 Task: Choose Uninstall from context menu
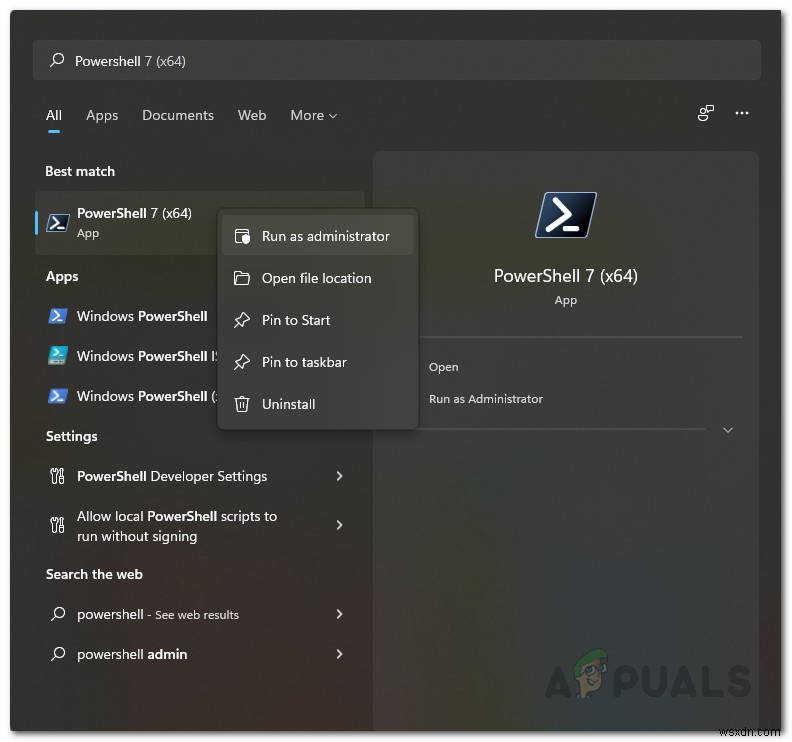(x=318, y=404)
